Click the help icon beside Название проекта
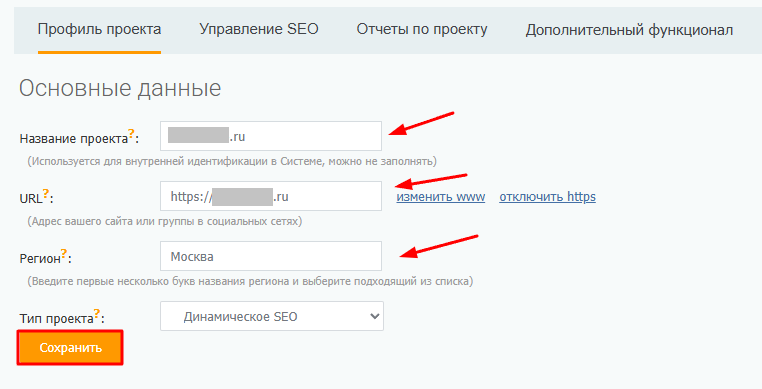 coord(131,134)
